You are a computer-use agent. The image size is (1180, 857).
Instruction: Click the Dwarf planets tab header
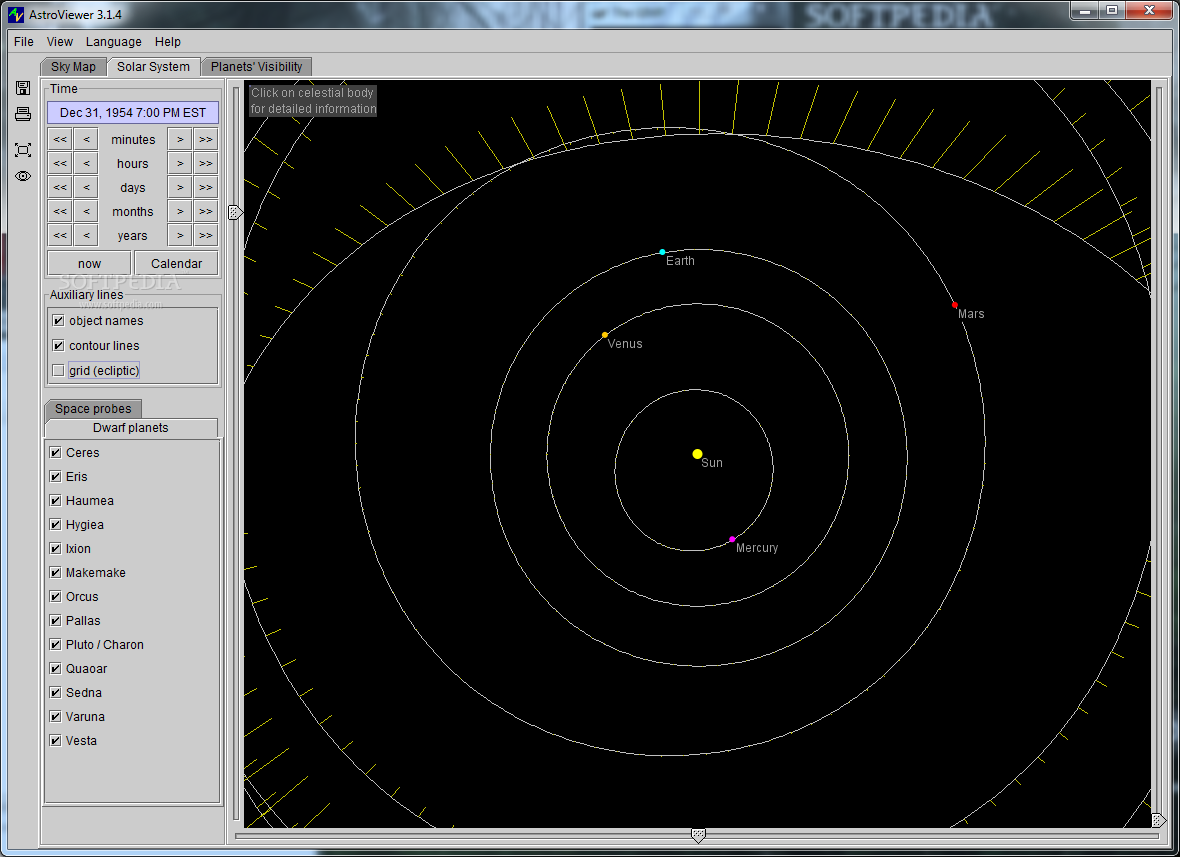[131, 427]
